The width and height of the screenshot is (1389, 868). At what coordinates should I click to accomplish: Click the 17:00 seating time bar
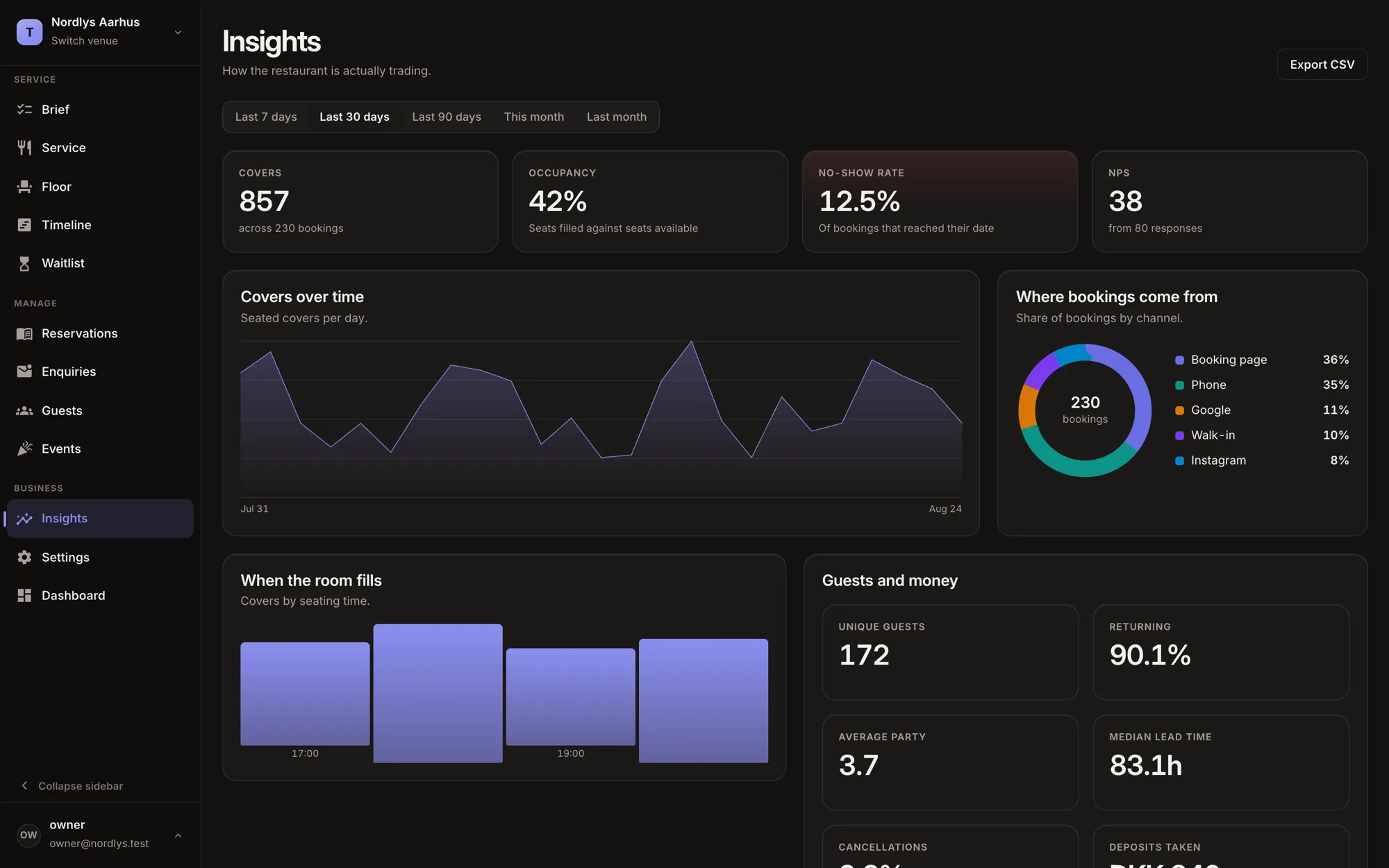point(305,693)
